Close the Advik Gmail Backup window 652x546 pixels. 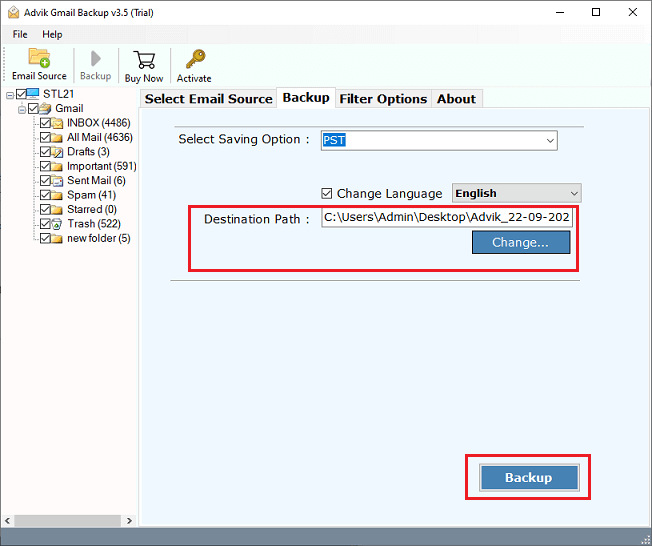click(632, 12)
